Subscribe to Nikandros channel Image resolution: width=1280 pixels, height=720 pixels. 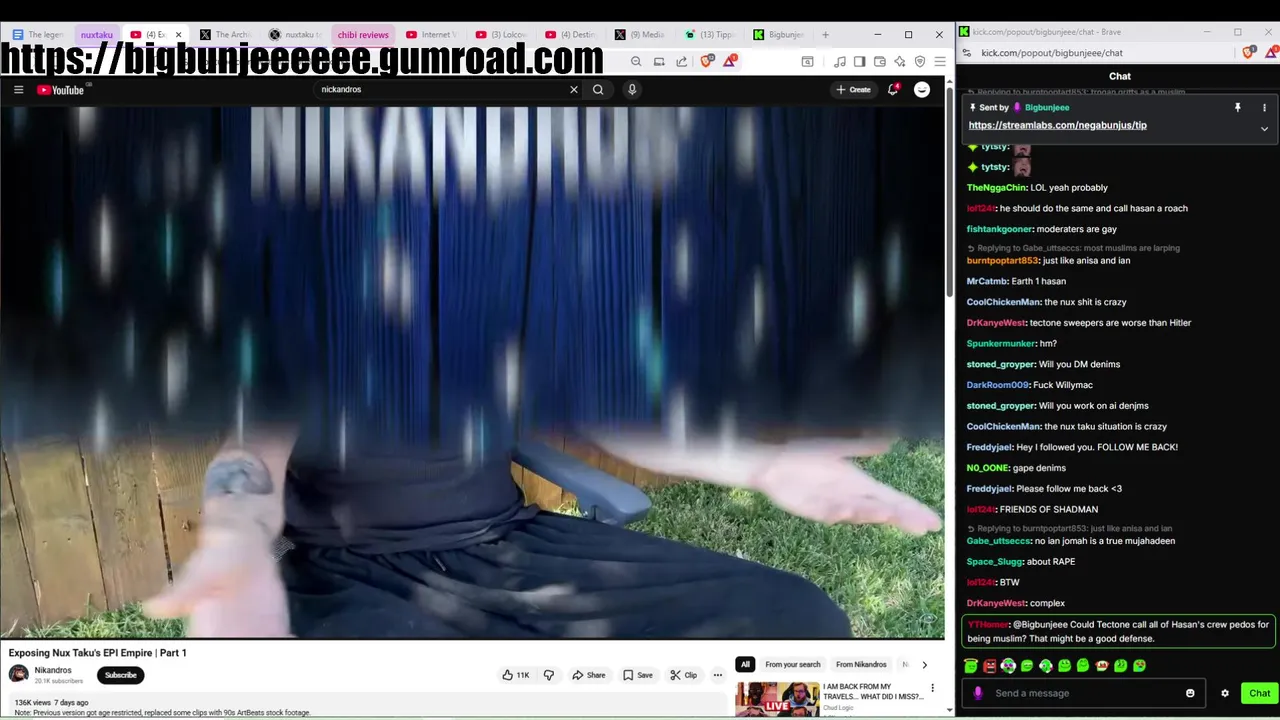[x=121, y=675]
